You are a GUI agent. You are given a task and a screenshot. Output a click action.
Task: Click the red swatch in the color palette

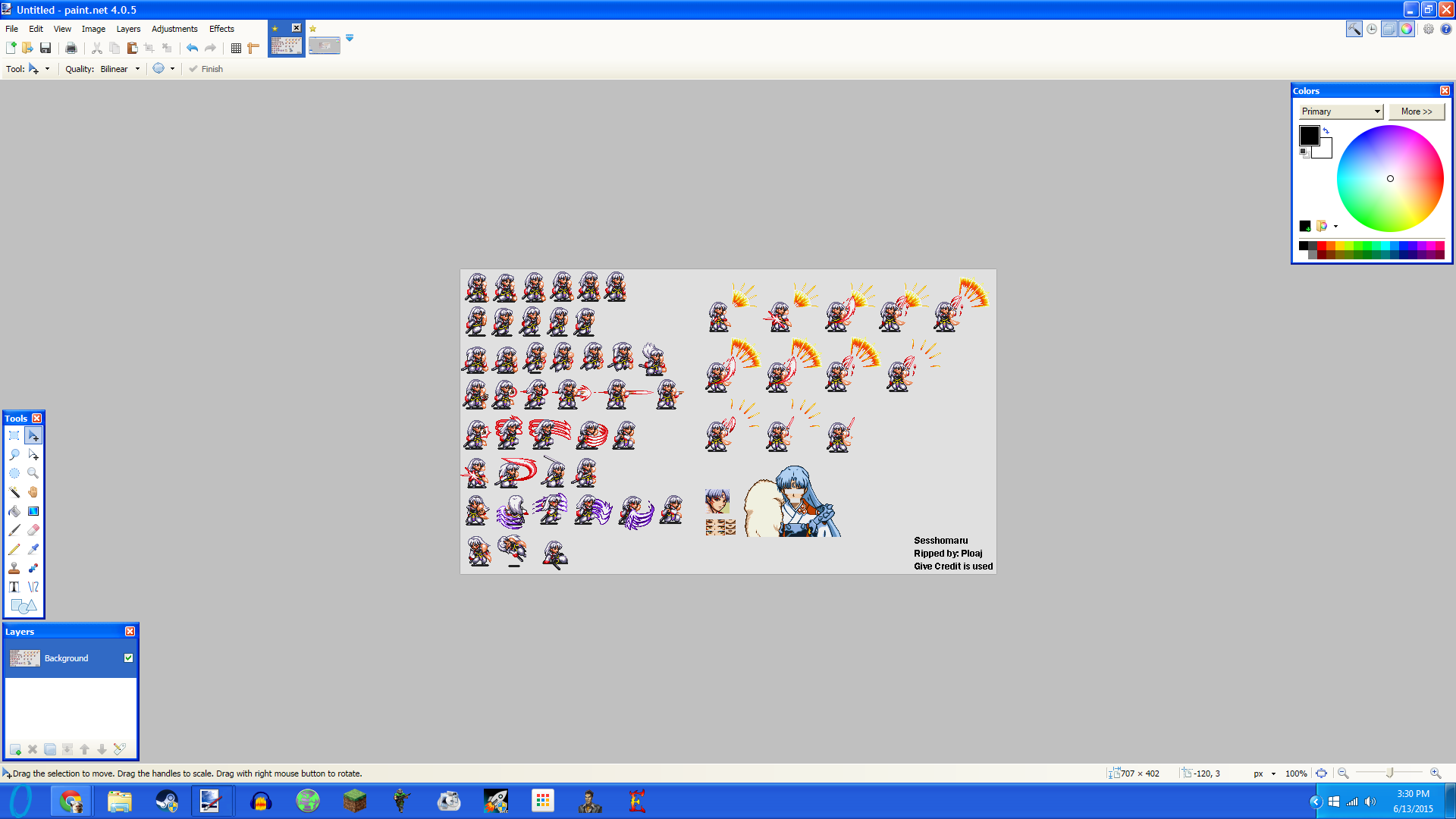tap(1322, 246)
